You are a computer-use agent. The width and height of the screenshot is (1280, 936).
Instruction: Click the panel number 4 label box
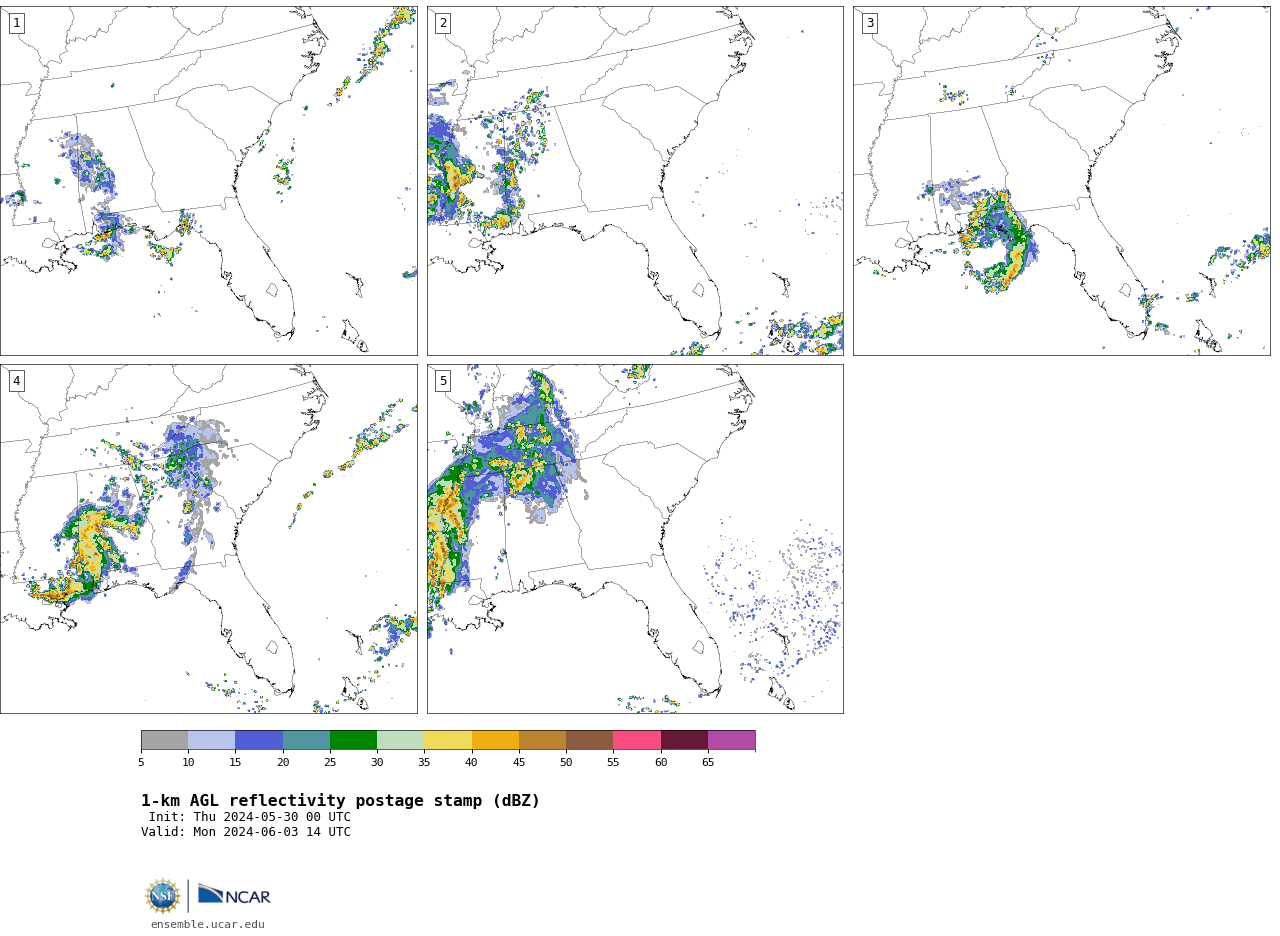16,381
